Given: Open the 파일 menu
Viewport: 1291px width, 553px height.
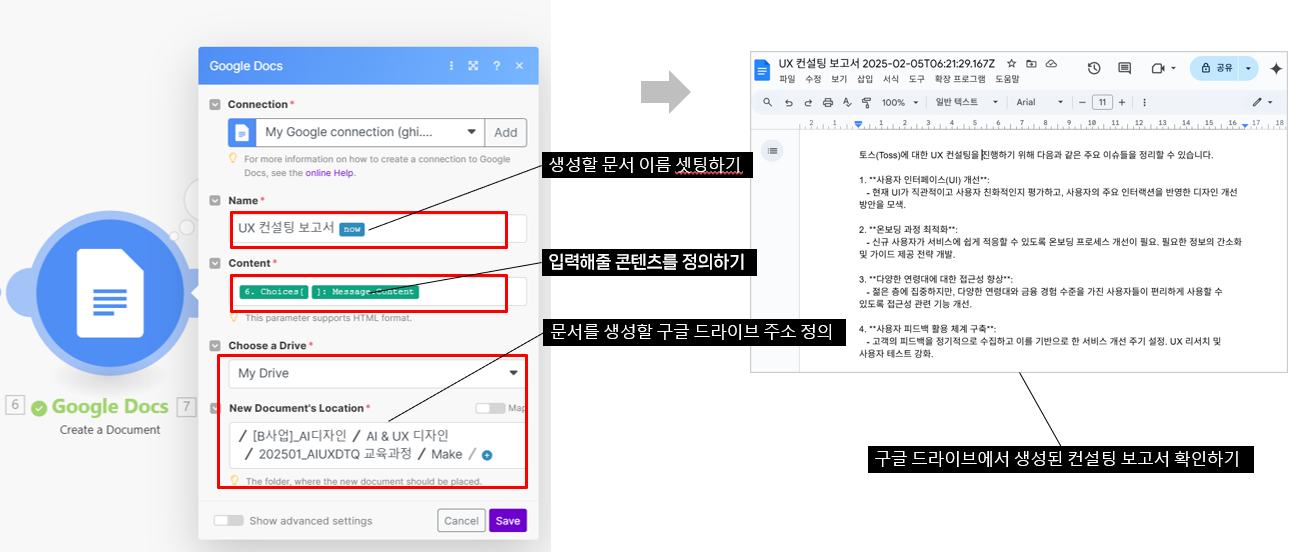Looking at the screenshot, I should (787, 79).
